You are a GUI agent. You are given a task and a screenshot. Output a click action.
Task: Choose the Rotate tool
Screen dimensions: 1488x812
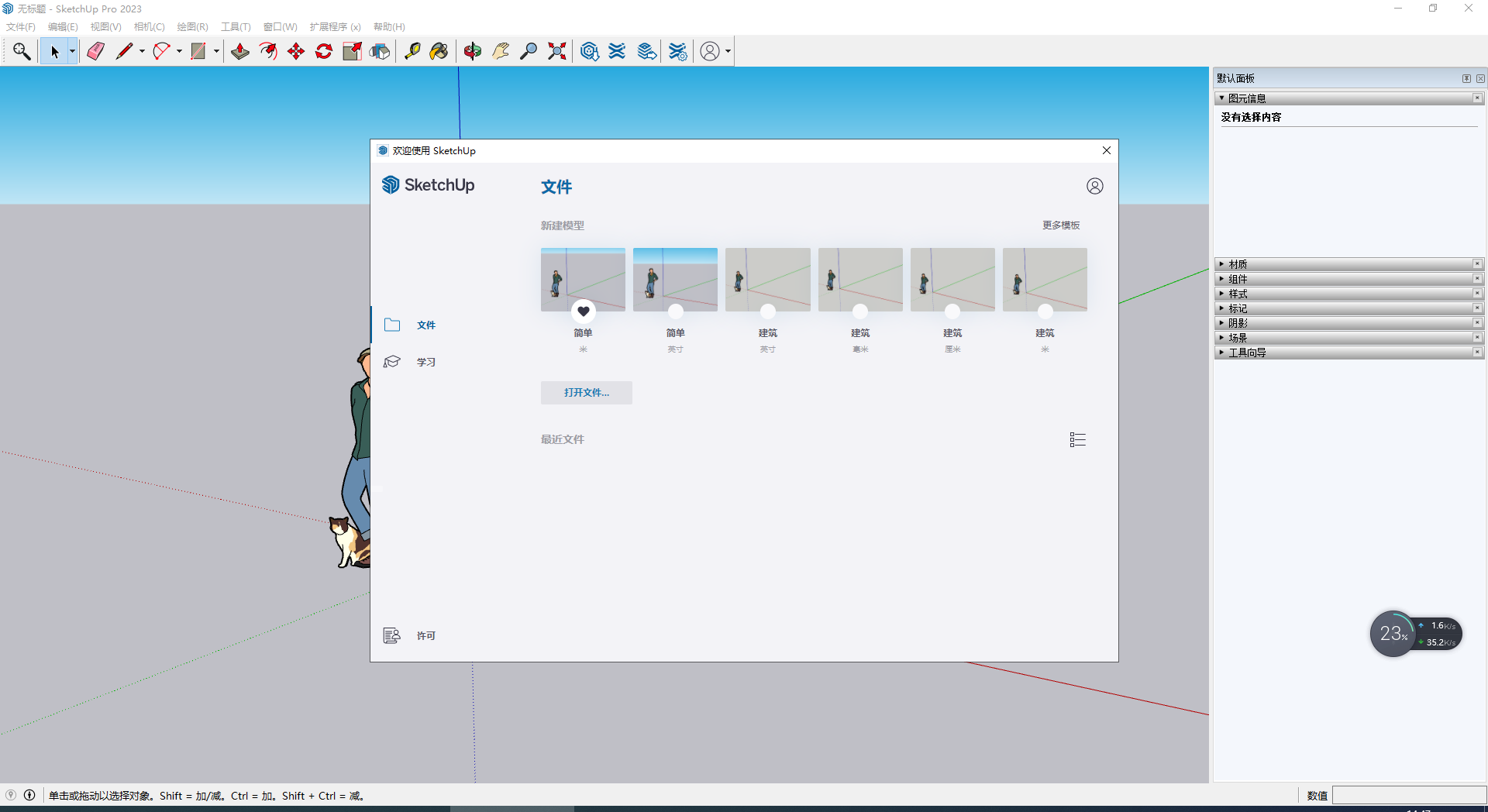[x=324, y=51]
